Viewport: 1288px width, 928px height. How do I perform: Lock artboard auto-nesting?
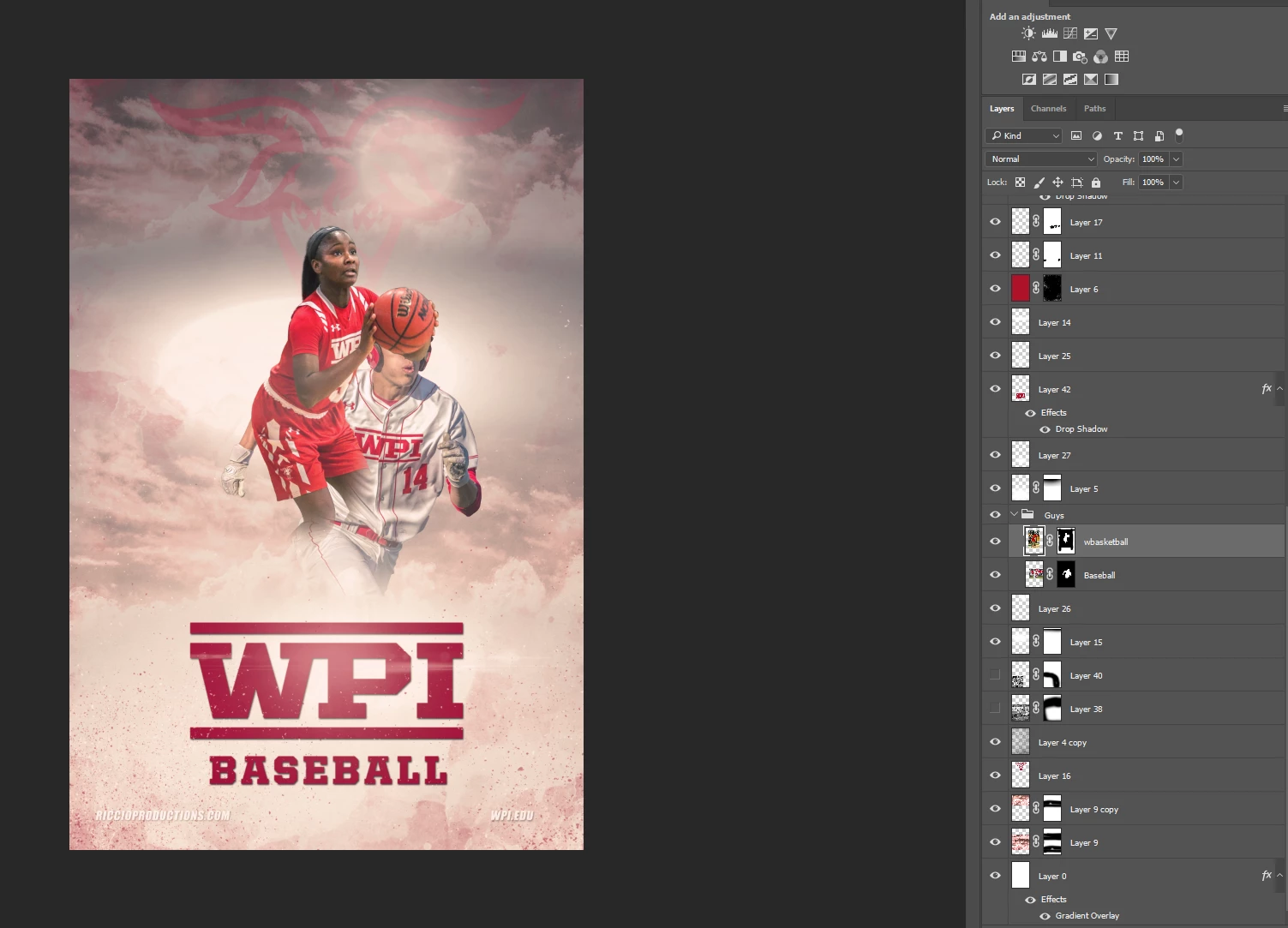(1077, 183)
